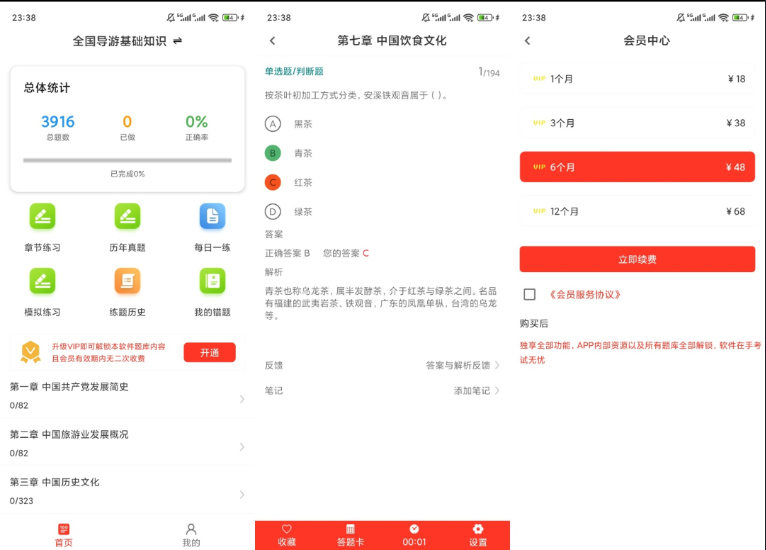Screen dimensions: 766x550
Task: Open 答案与解析反馈 feedback chevron
Action: 497,365
